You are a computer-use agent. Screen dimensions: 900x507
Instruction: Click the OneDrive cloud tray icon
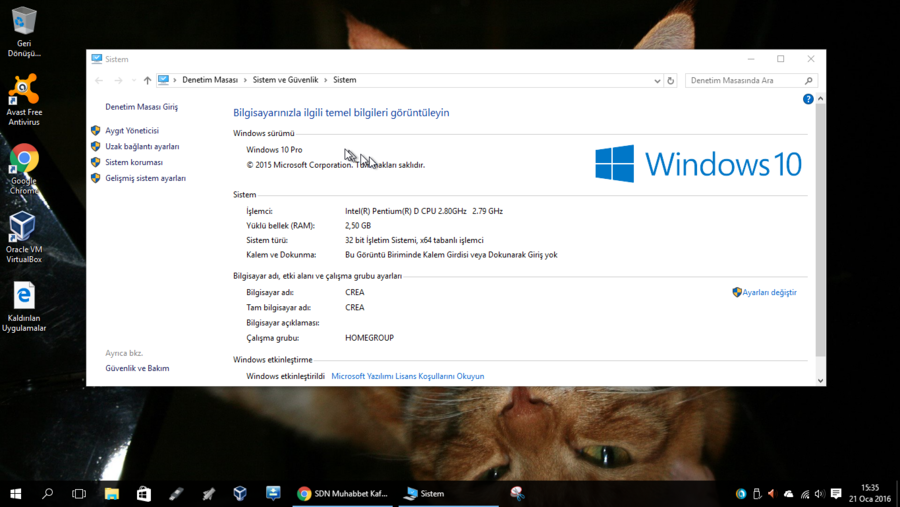click(x=789, y=494)
